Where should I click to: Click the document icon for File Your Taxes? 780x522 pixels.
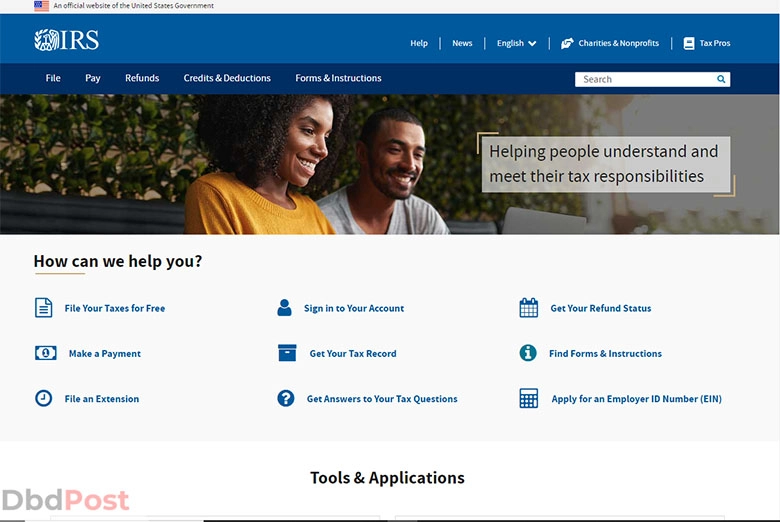pos(43,308)
